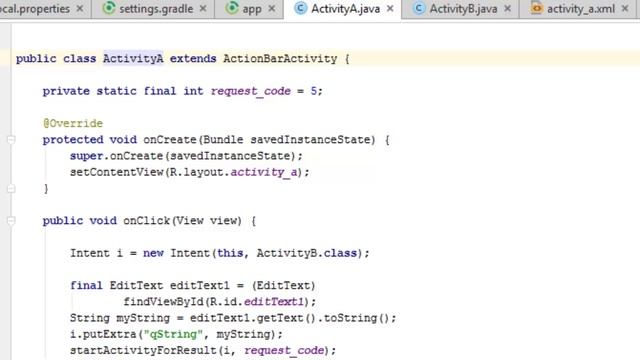Click the onCreate closing brace fold marker

[x=11, y=189]
